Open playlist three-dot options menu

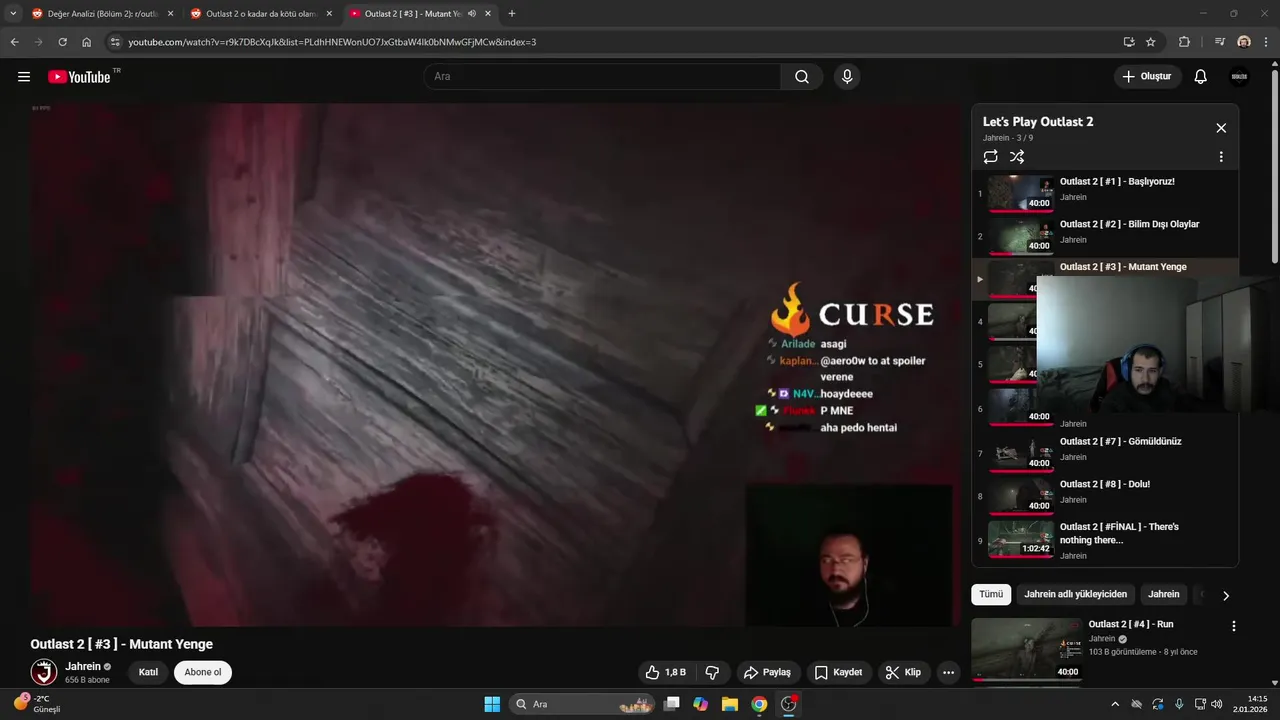[x=1221, y=157]
